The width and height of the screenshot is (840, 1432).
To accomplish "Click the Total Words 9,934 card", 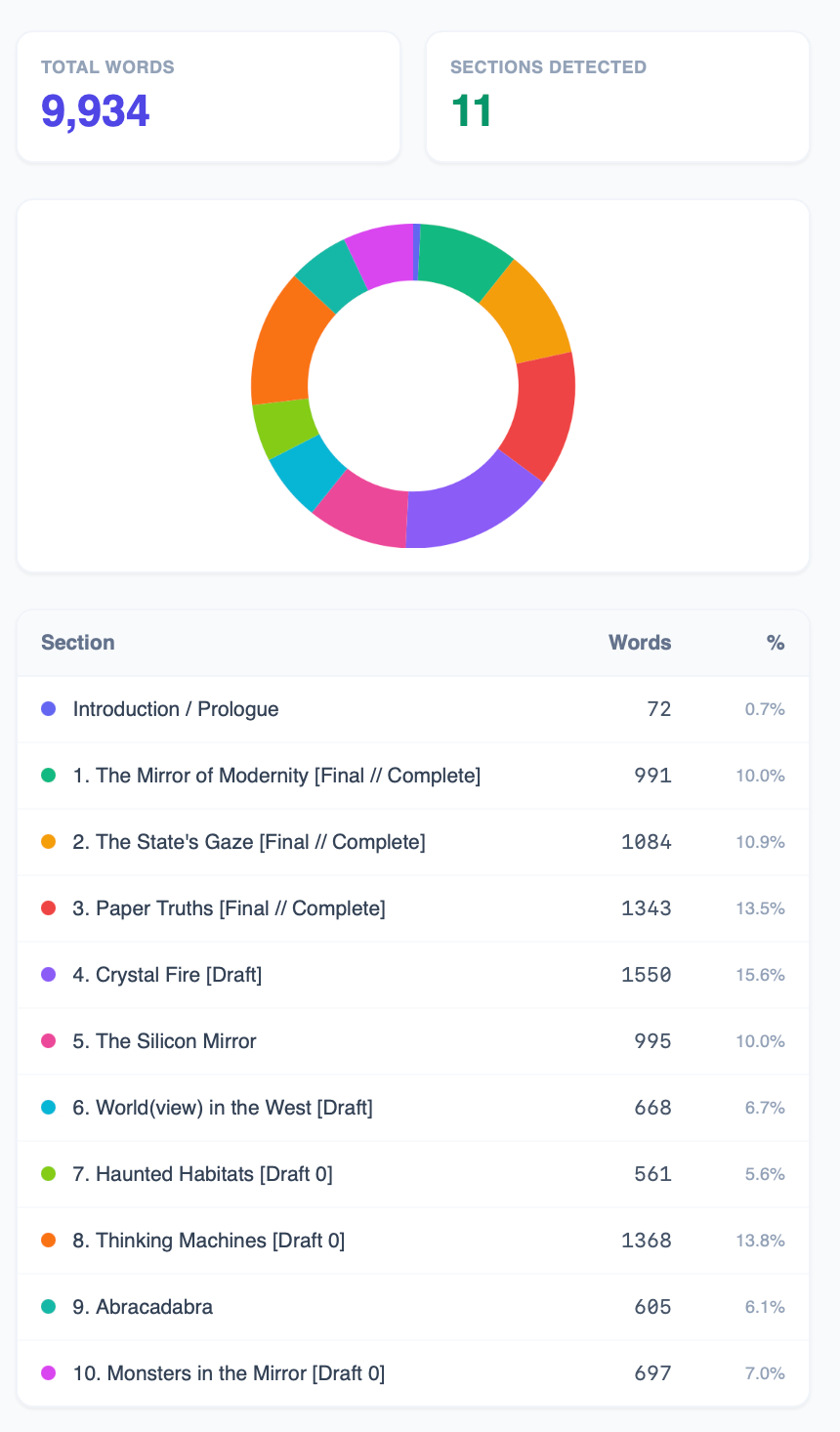I will tap(208, 97).
